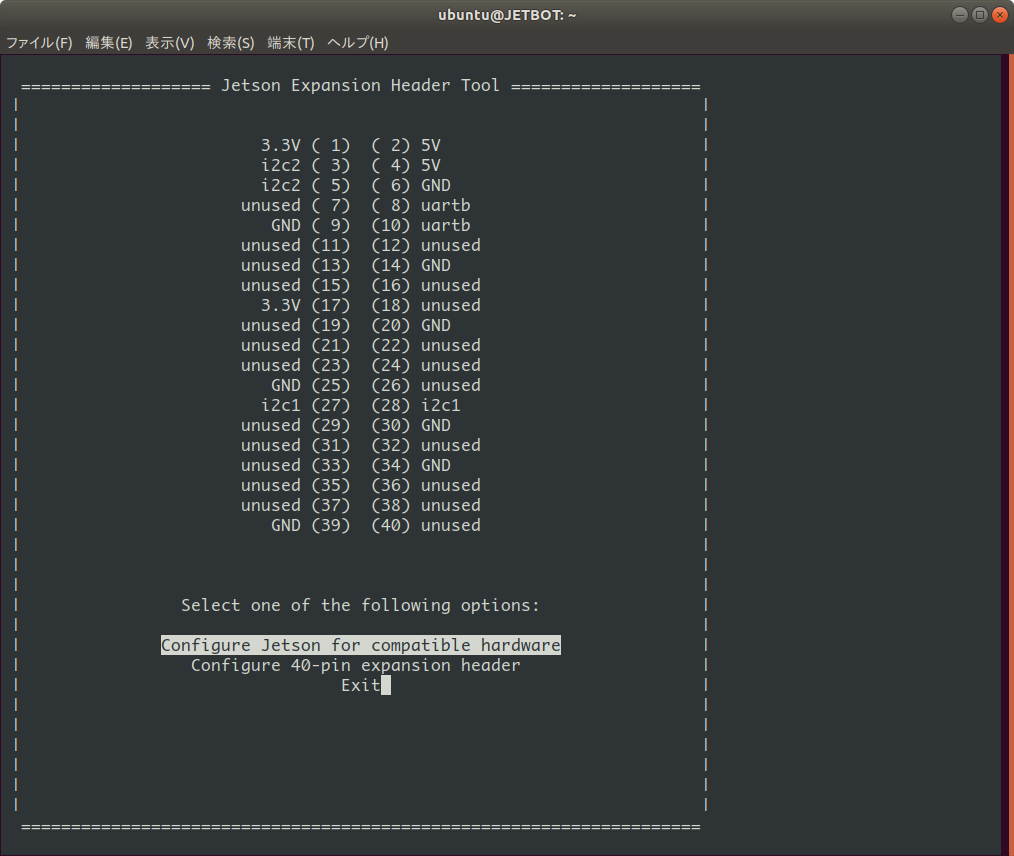Click the uartb label at pin 8
This screenshot has height=856, width=1014.
[446, 206]
